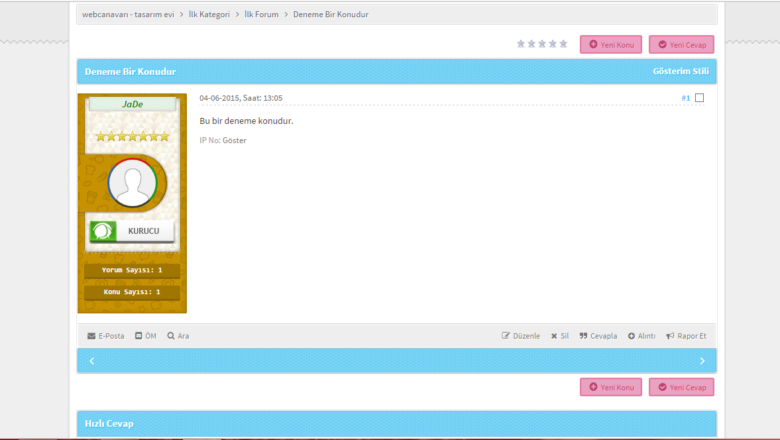The height and width of the screenshot is (440, 780).
Task: Rate thread with the third star
Action: click(x=542, y=44)
